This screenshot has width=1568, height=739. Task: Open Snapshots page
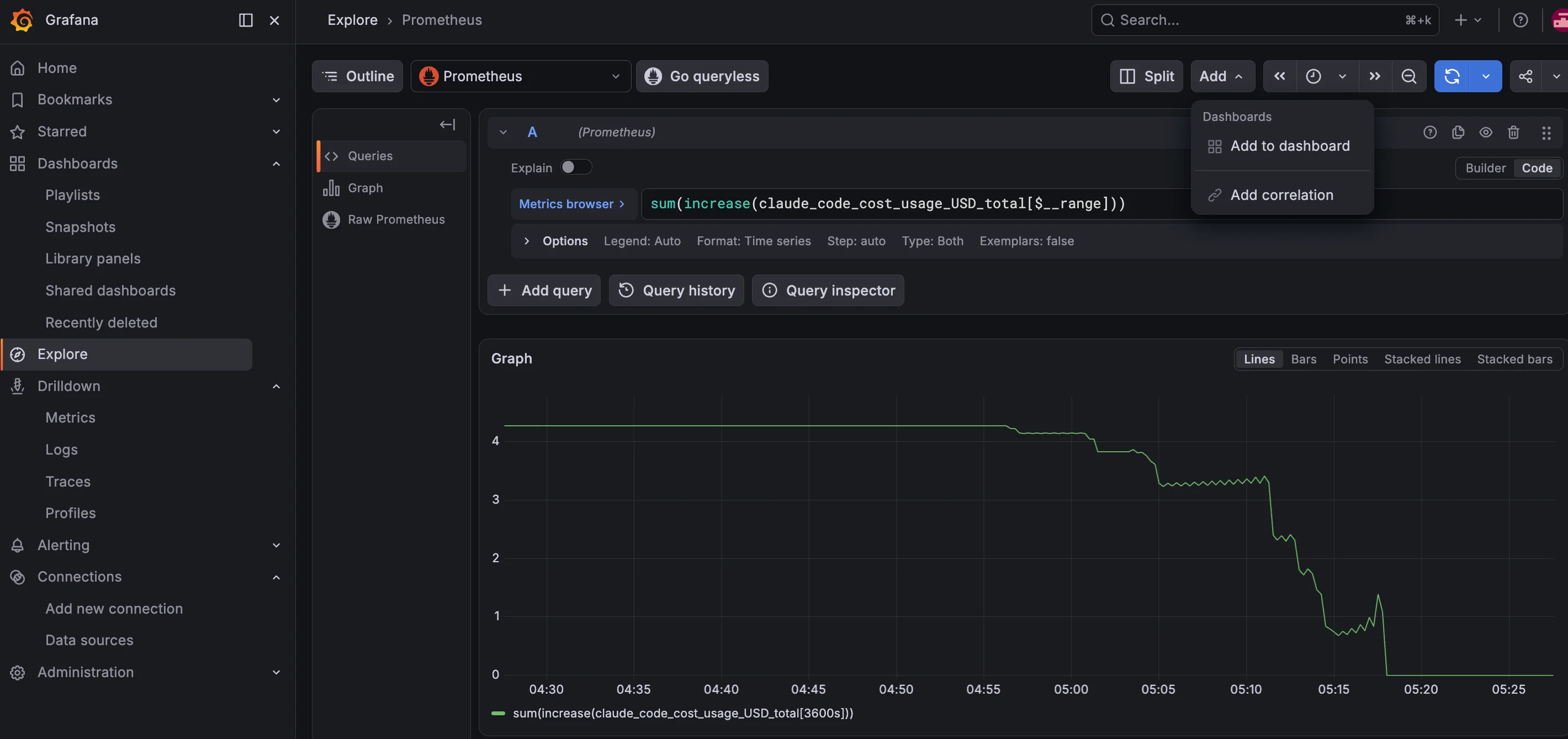pyautogui.click(x=81, y=227)
